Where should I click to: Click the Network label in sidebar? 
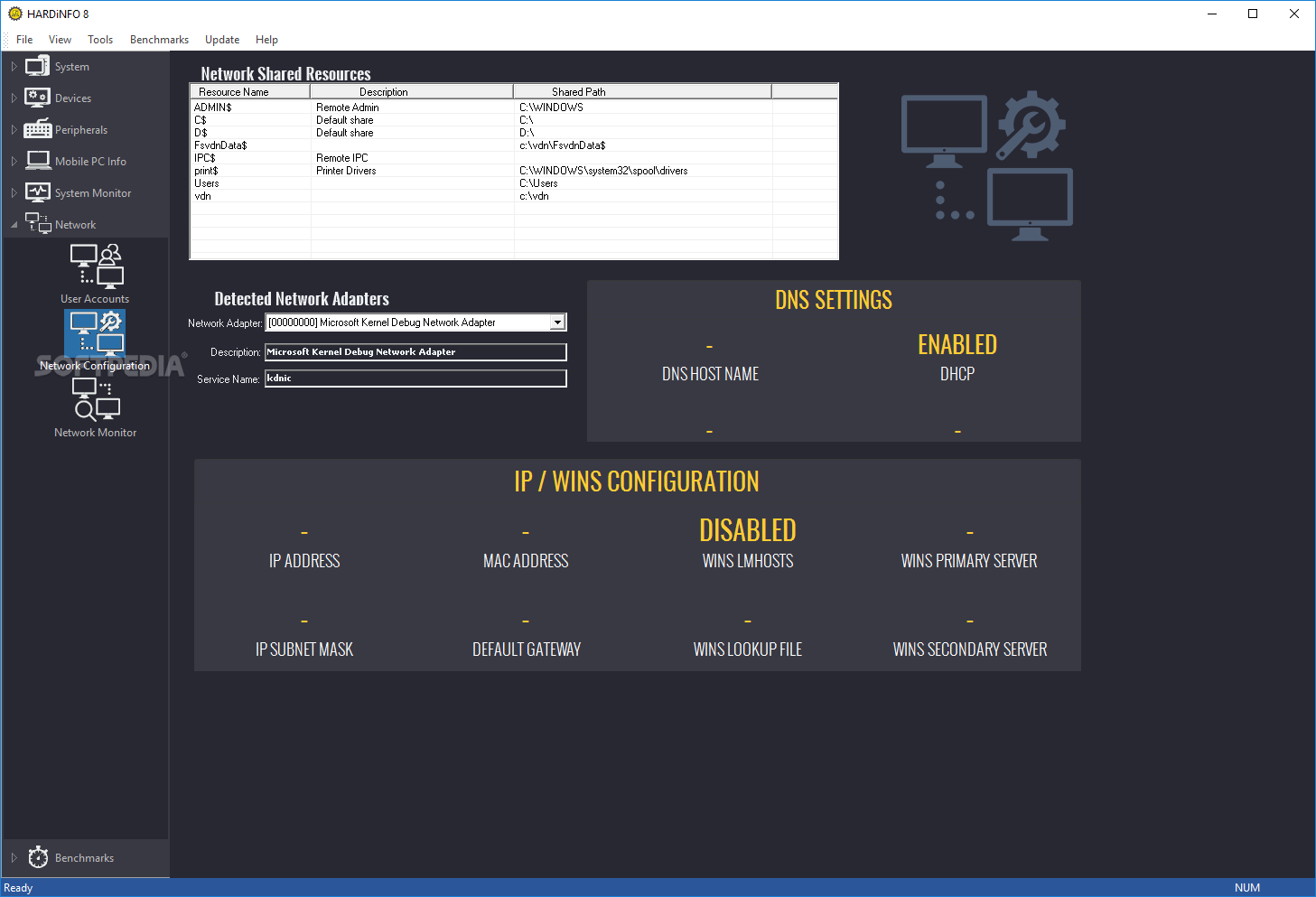(x=76, y=225)
